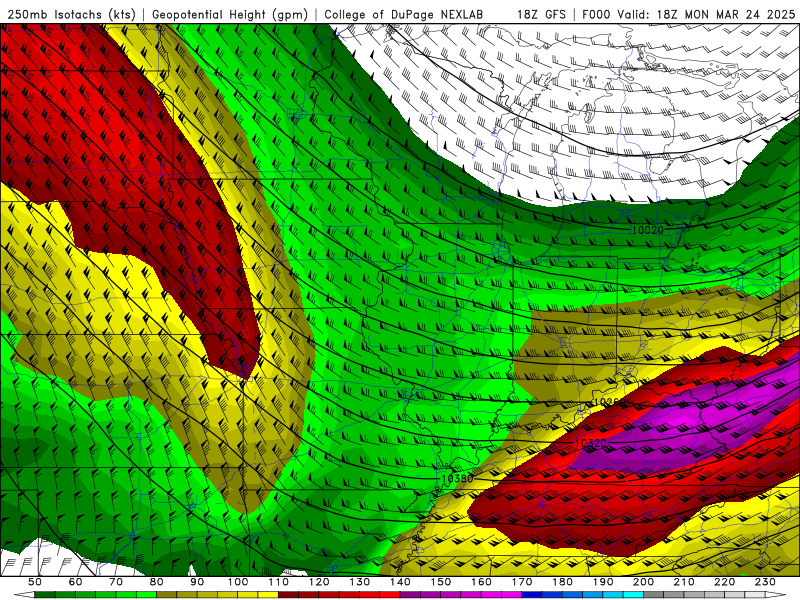Click the 110 value on the color scale
Image resolution: width=800 pixels, height=600 pixels.
(x=279, y=582)
